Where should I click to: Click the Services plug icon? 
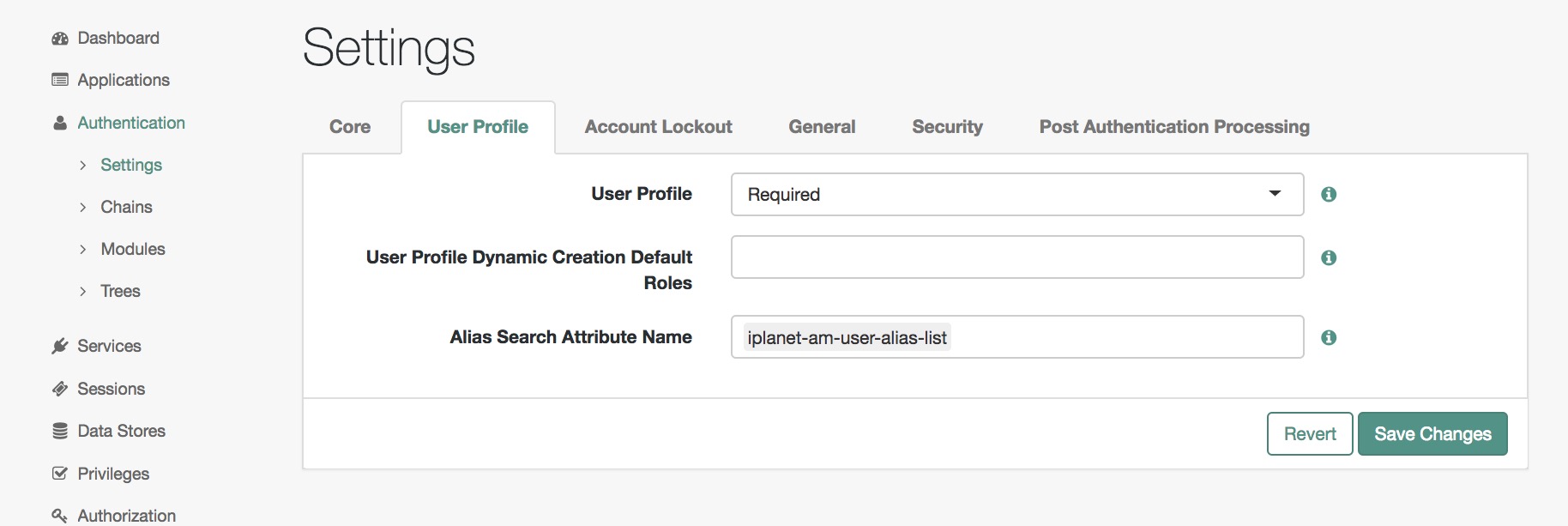pos(60,346)
